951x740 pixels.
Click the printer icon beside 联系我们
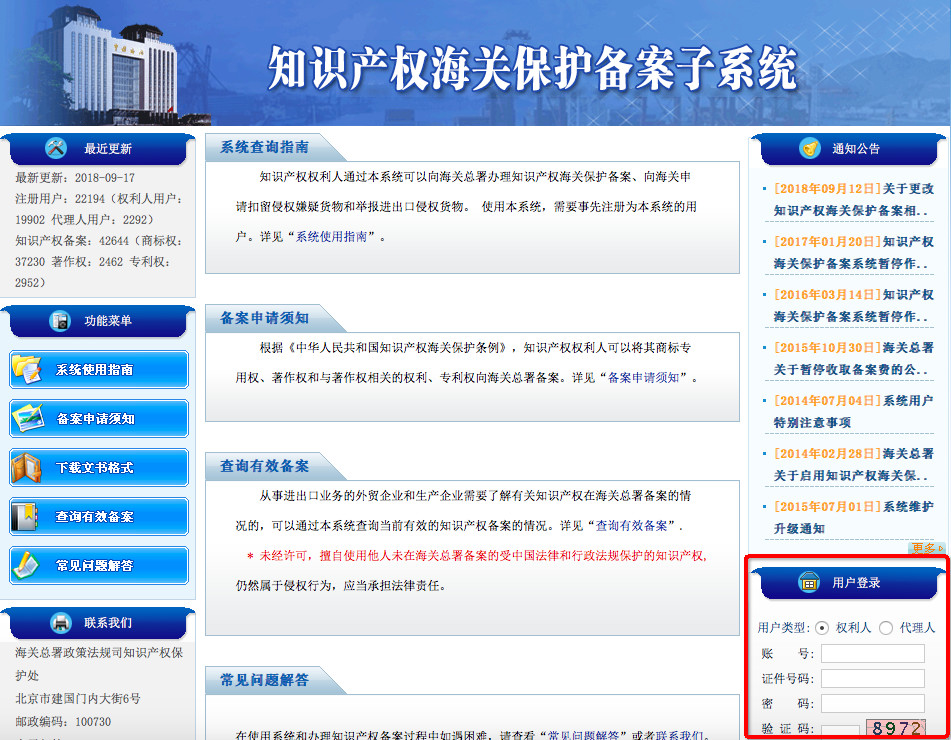(60, 622)
